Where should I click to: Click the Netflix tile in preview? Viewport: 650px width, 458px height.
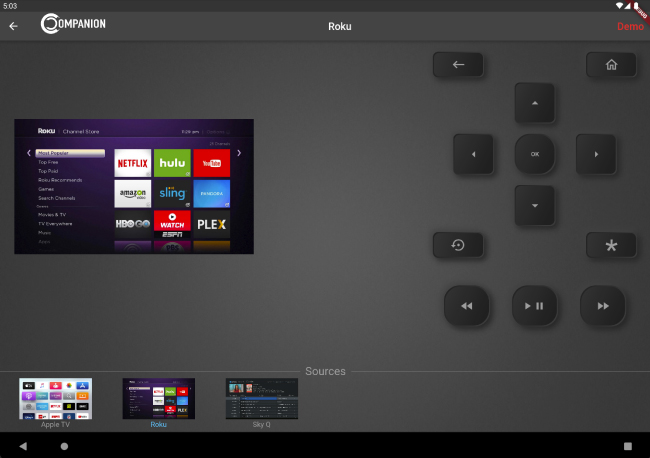click(x=133, y=163)
